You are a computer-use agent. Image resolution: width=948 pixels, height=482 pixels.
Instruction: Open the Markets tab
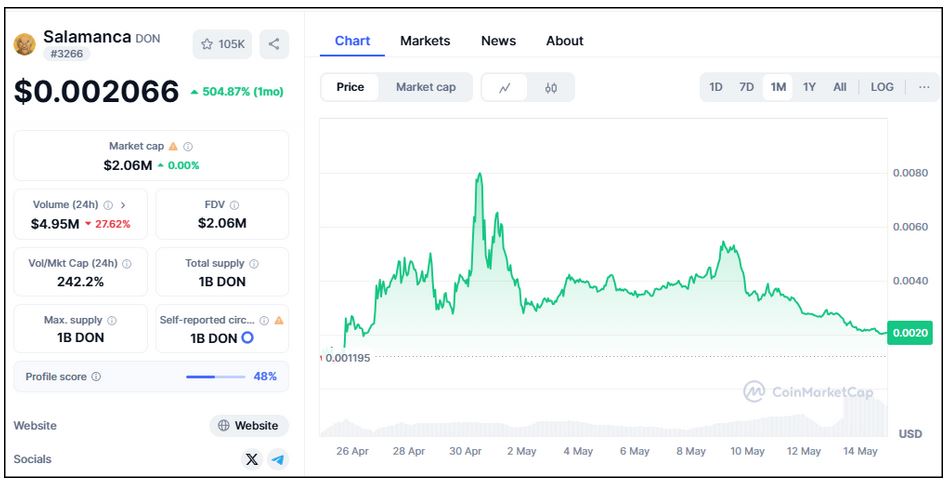(x=425, y=41)
